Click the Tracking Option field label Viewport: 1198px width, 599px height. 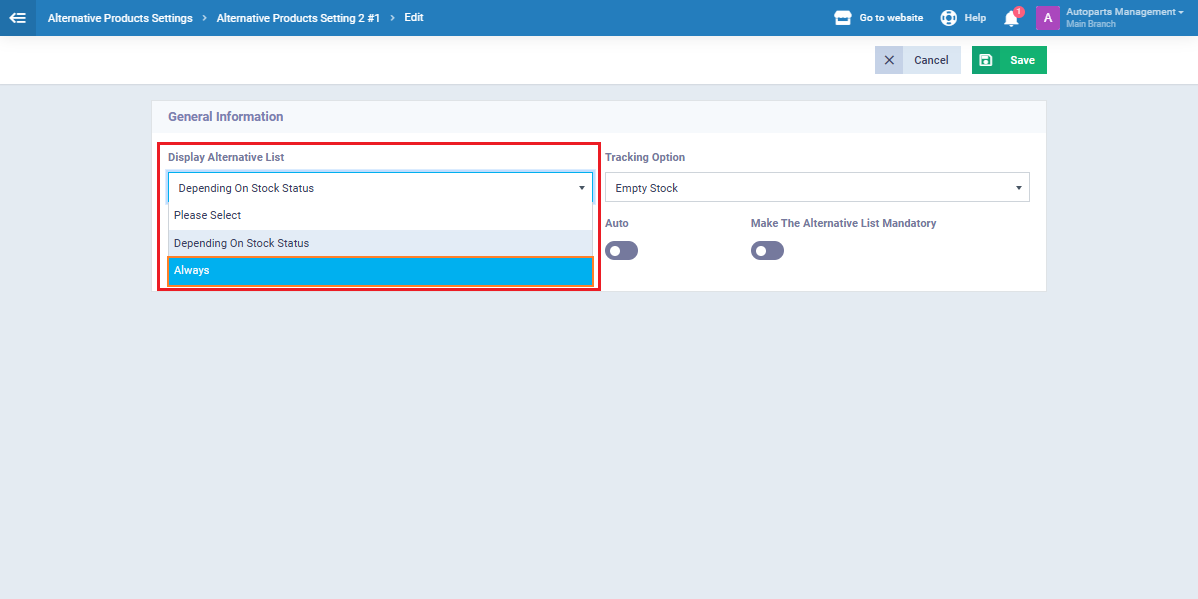point(645,157)
